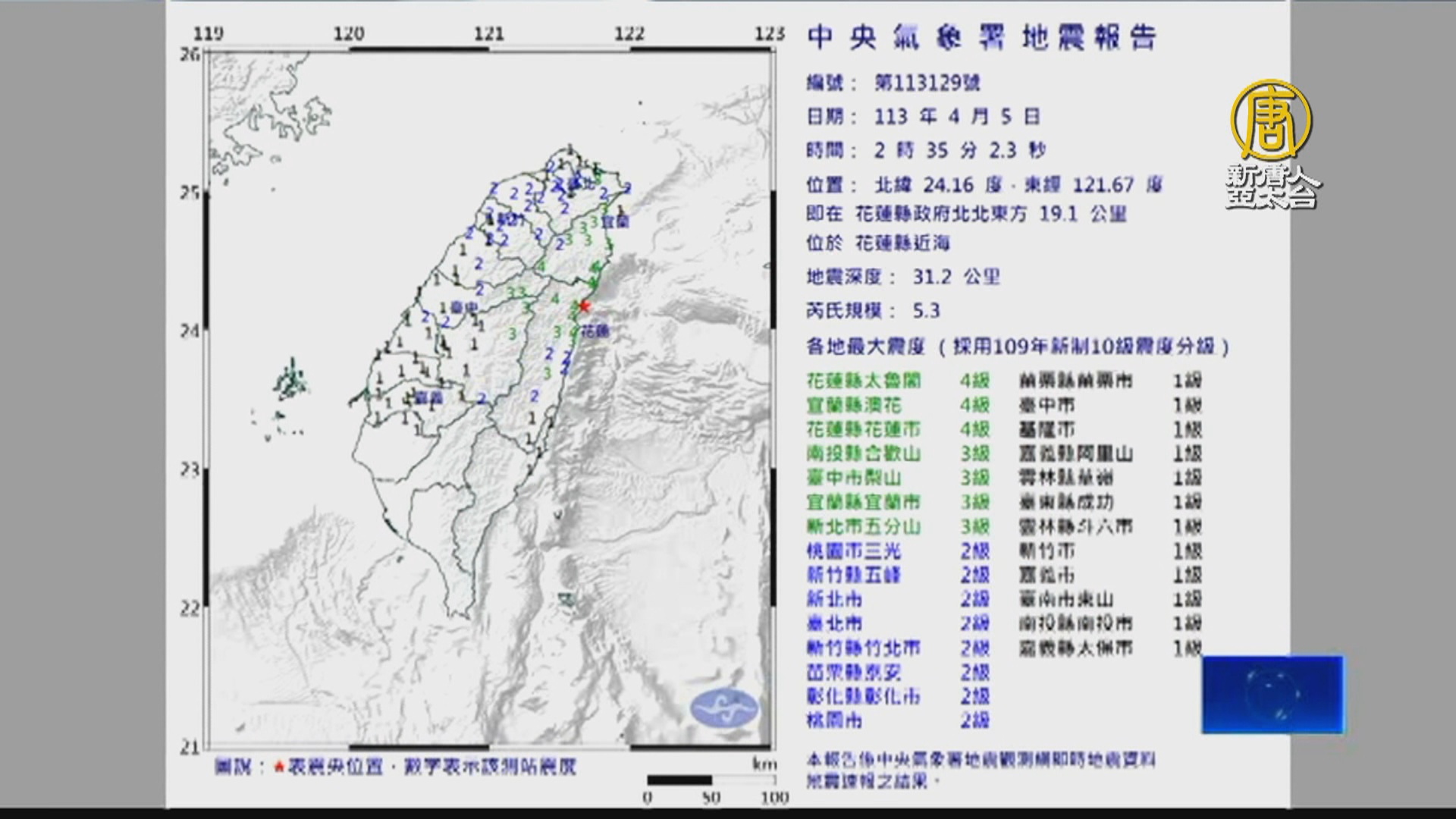Click the date line 113年4月5日
The width and height of the screenshot is (1456, 819).
click(x=957, y=116)
